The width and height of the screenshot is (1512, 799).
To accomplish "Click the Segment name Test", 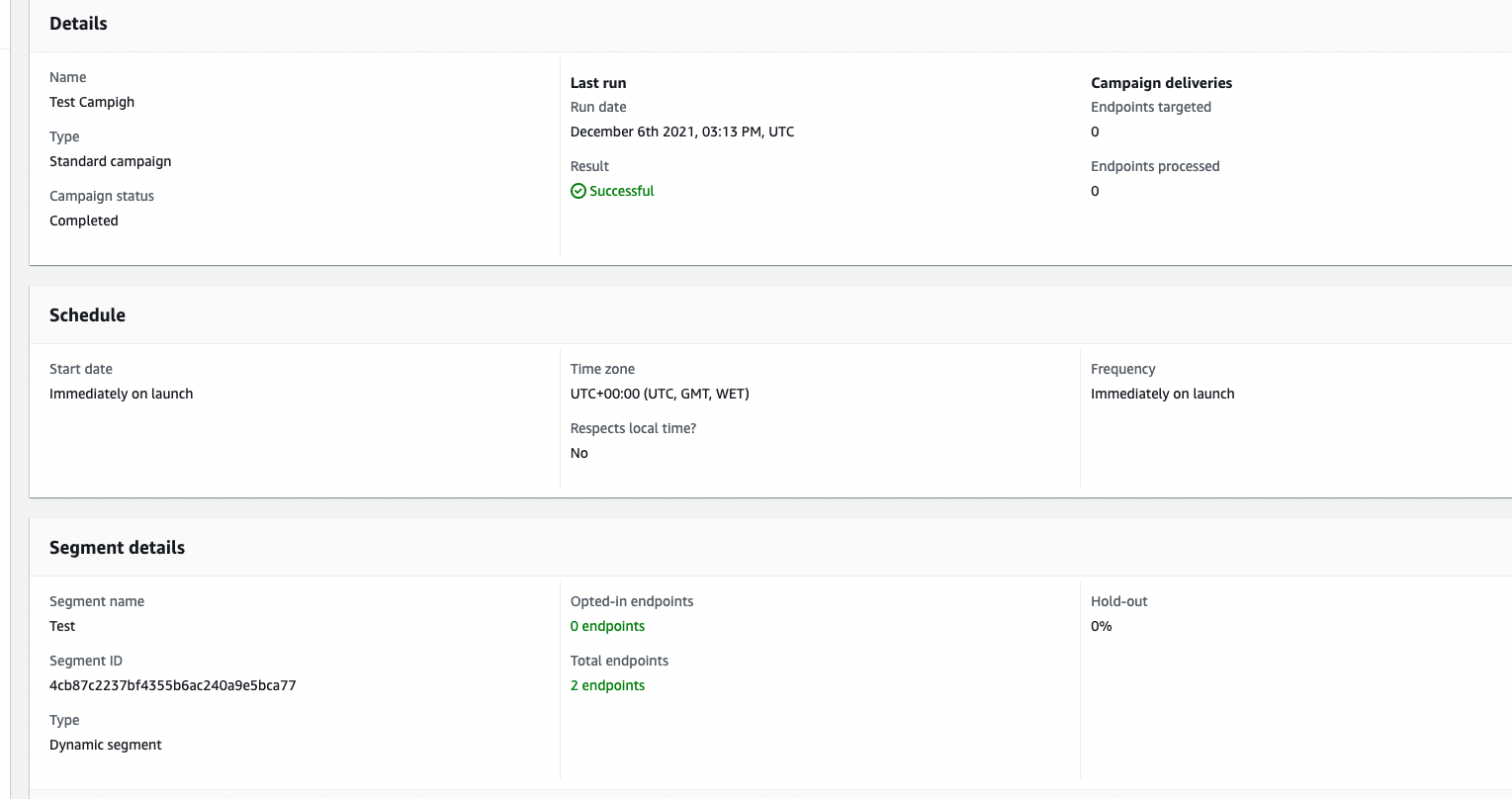I will click(62, 625).
